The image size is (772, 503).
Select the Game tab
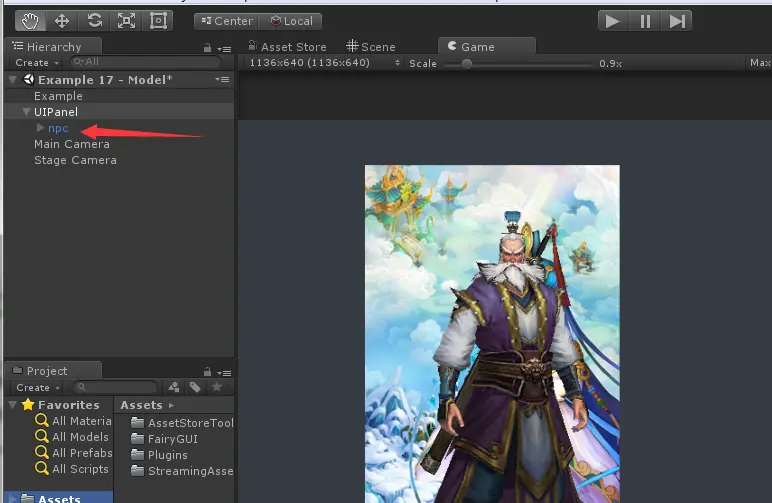click(x=486, y=47)
